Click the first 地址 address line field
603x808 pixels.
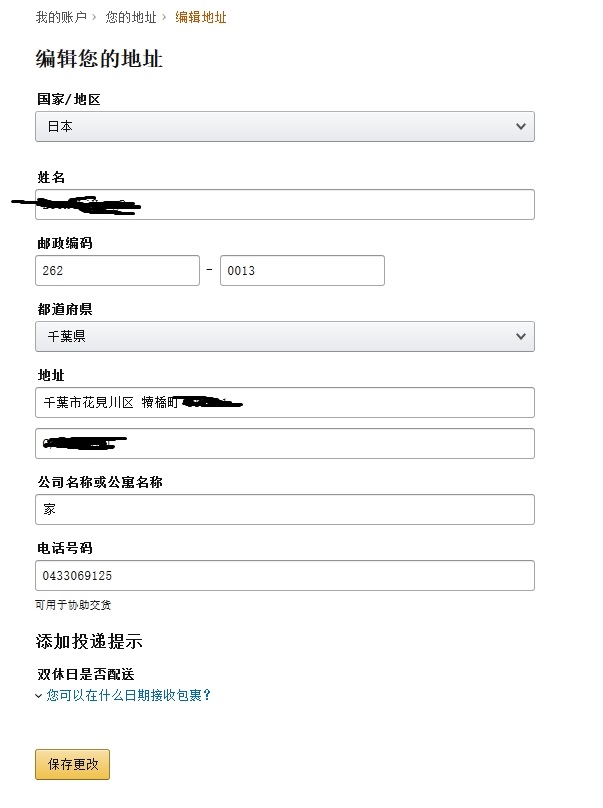click(x=283, y=403)
